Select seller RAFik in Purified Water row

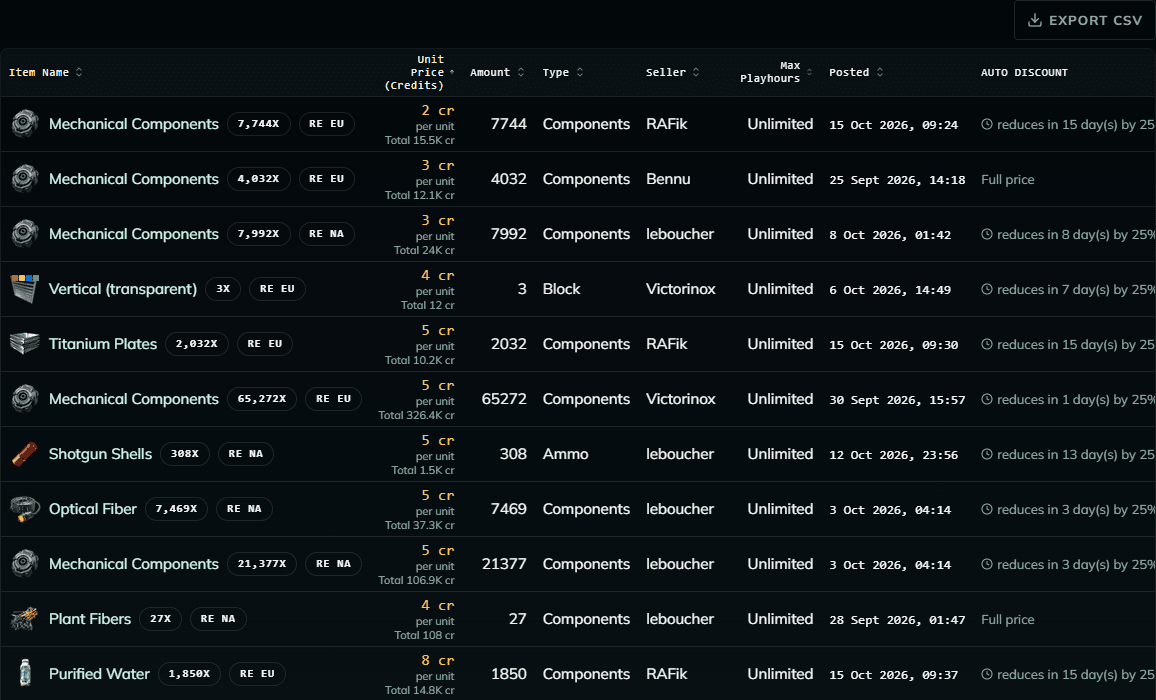click(666, 674)
